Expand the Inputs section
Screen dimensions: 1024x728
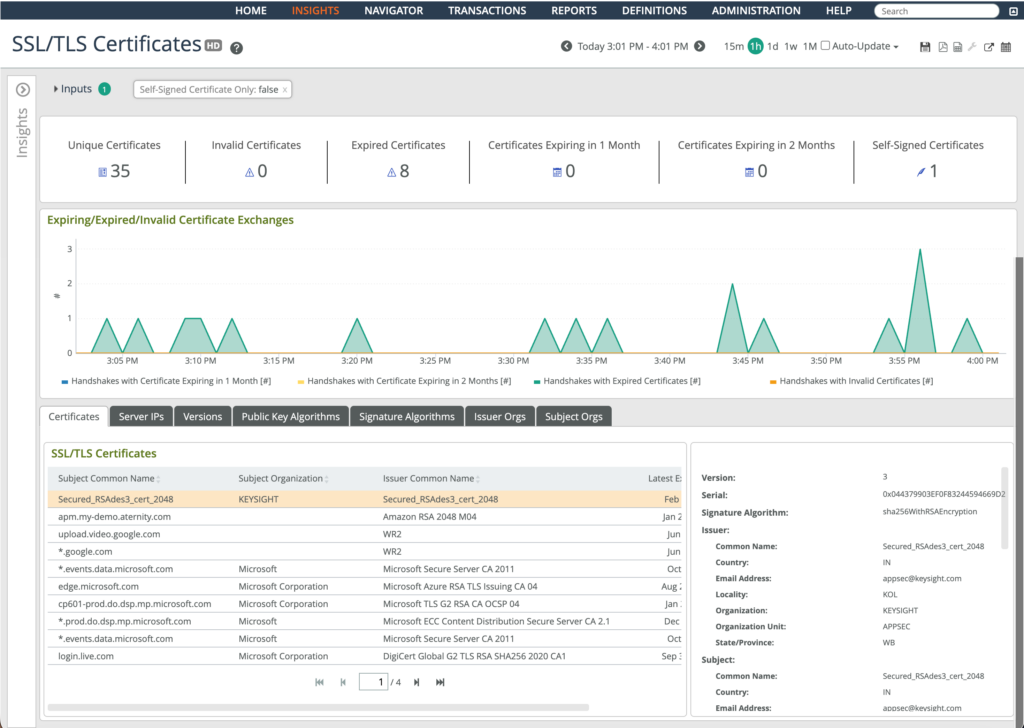pyautogui.click(x=72, y=89)
